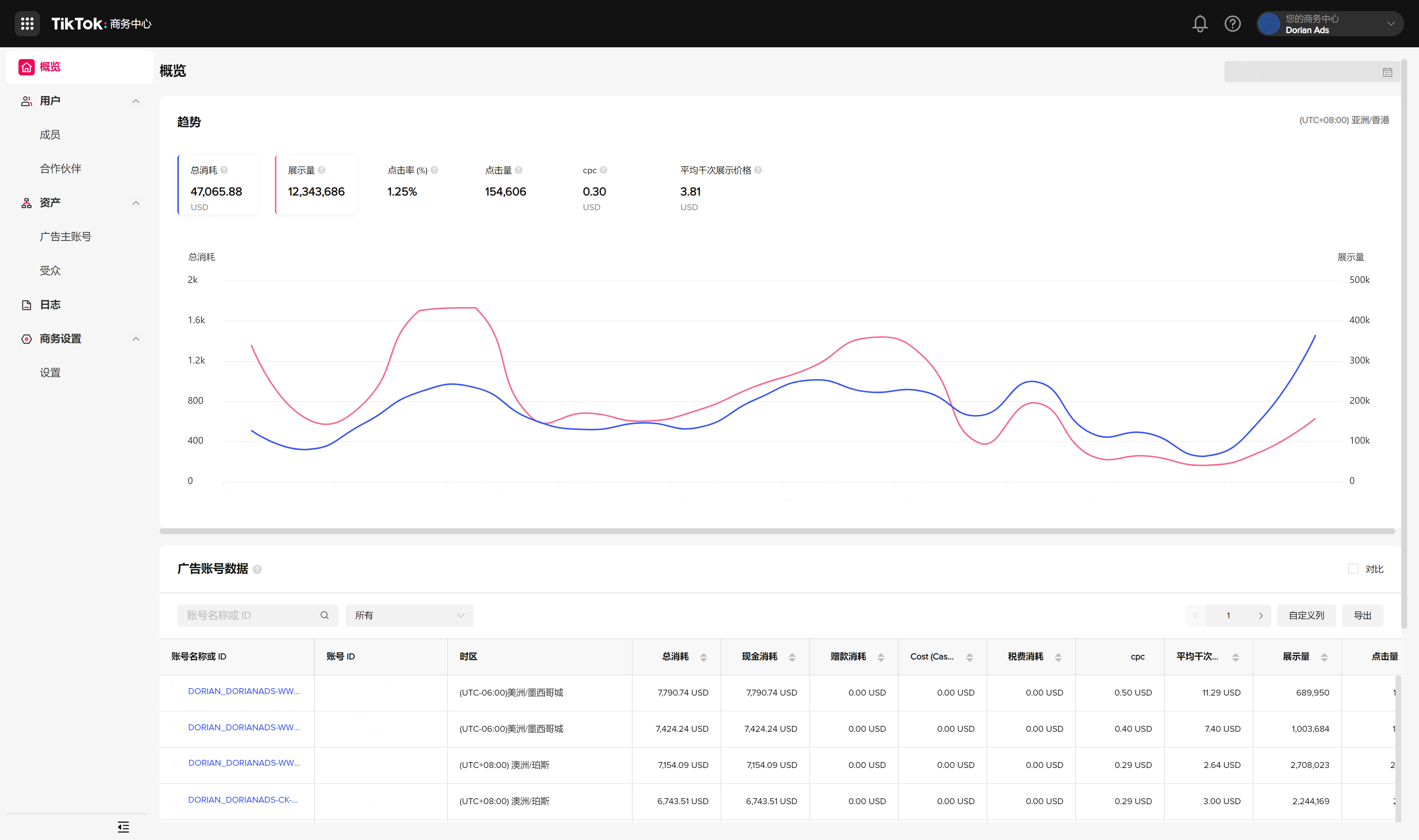Enable the 对比 checkbox

(x=1353, y=568)
